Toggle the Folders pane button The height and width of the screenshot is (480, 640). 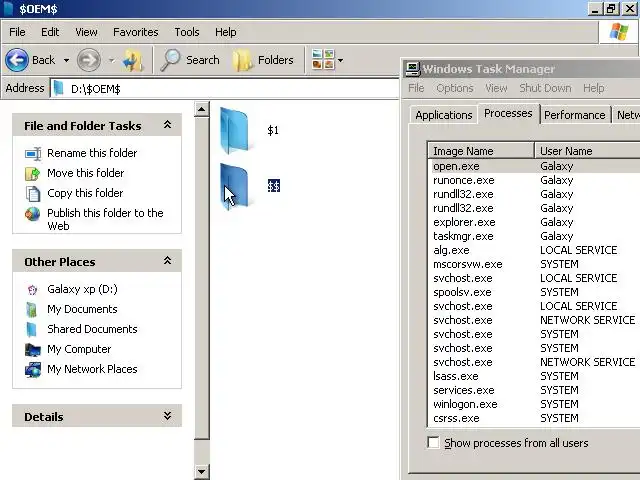point(263,60)
